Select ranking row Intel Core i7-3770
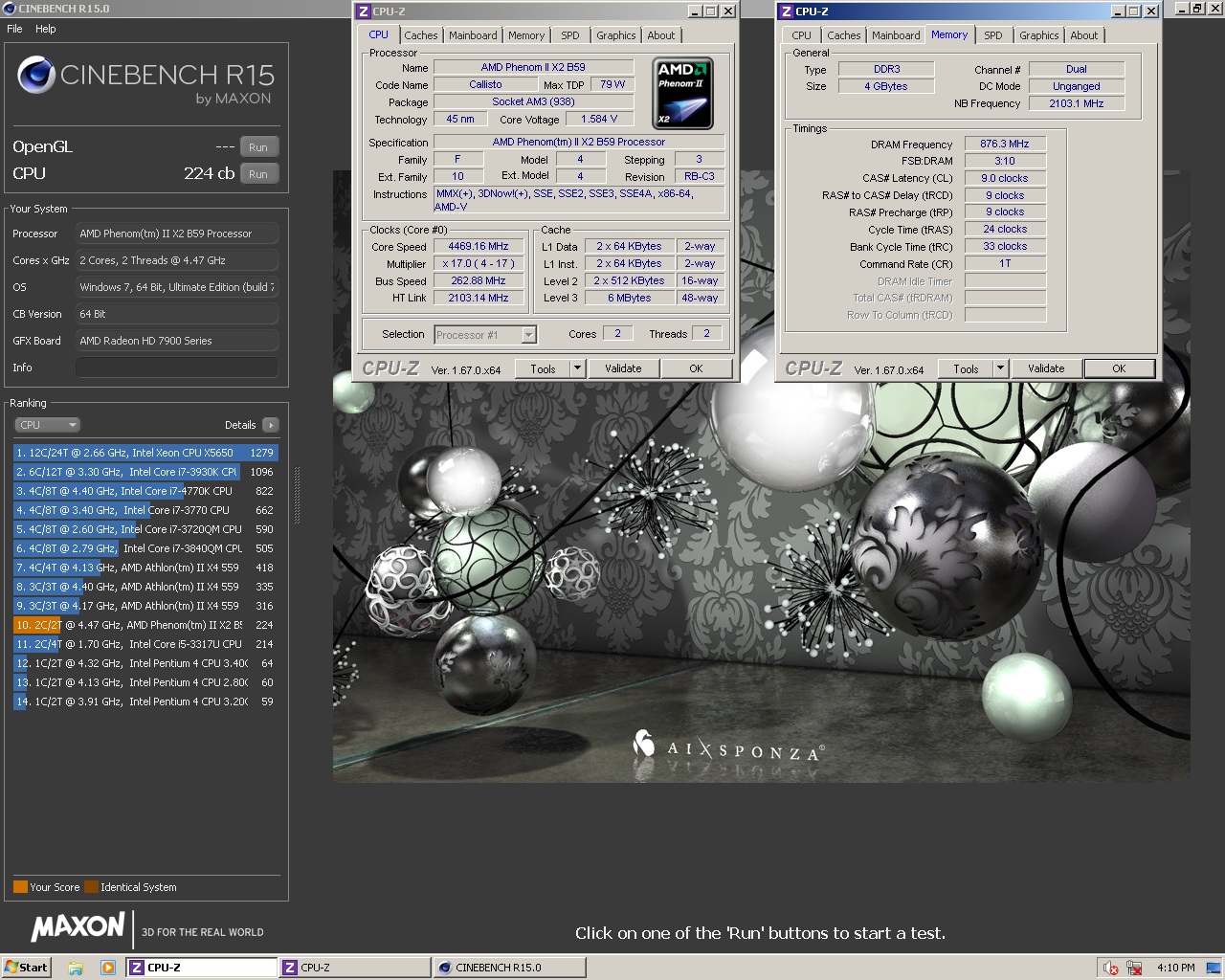Viewport: 1225px width, 980px height. [145, 510]
